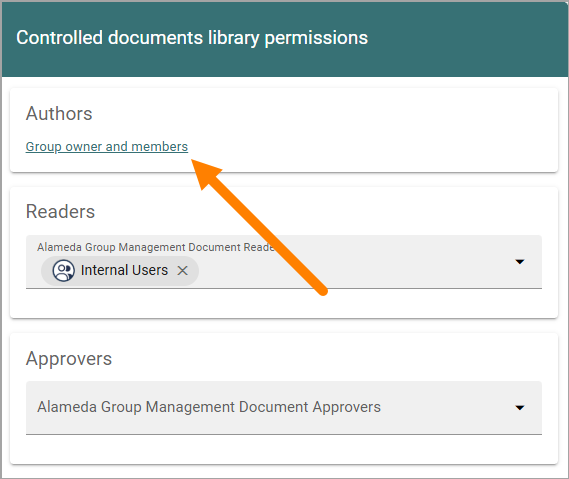This screenshot has height=479, width=569.
Task: Click the Approvers card empty space below field
Action: 284,449
